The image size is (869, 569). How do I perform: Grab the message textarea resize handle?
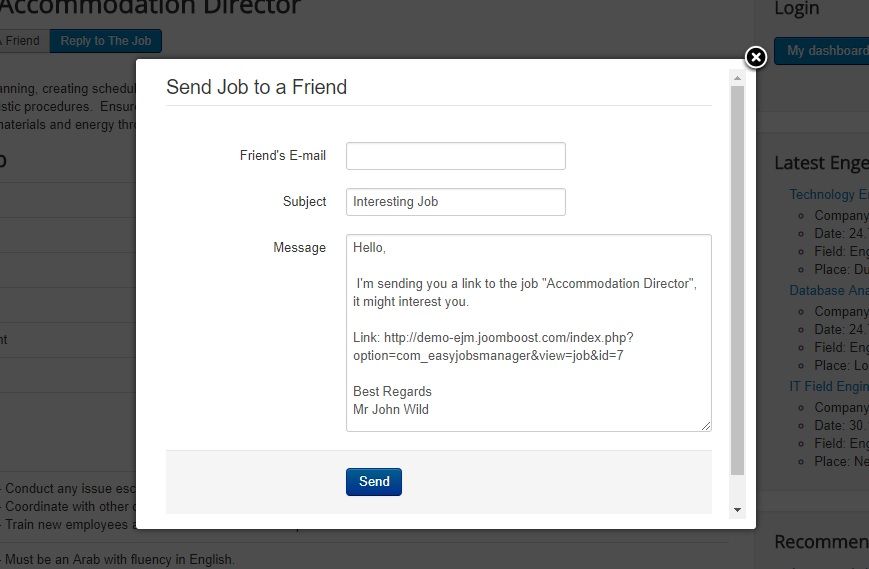point(706,426)
